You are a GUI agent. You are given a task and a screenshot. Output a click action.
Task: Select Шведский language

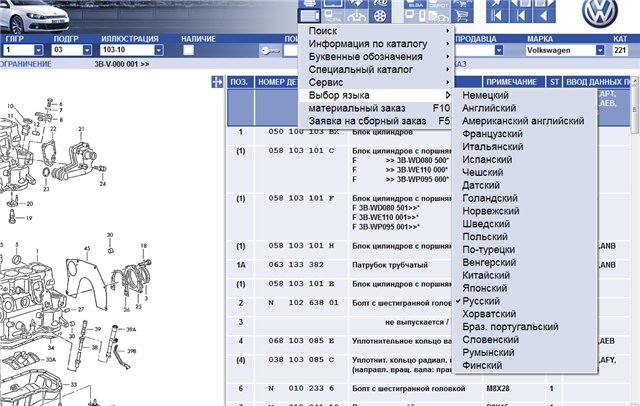525,224
